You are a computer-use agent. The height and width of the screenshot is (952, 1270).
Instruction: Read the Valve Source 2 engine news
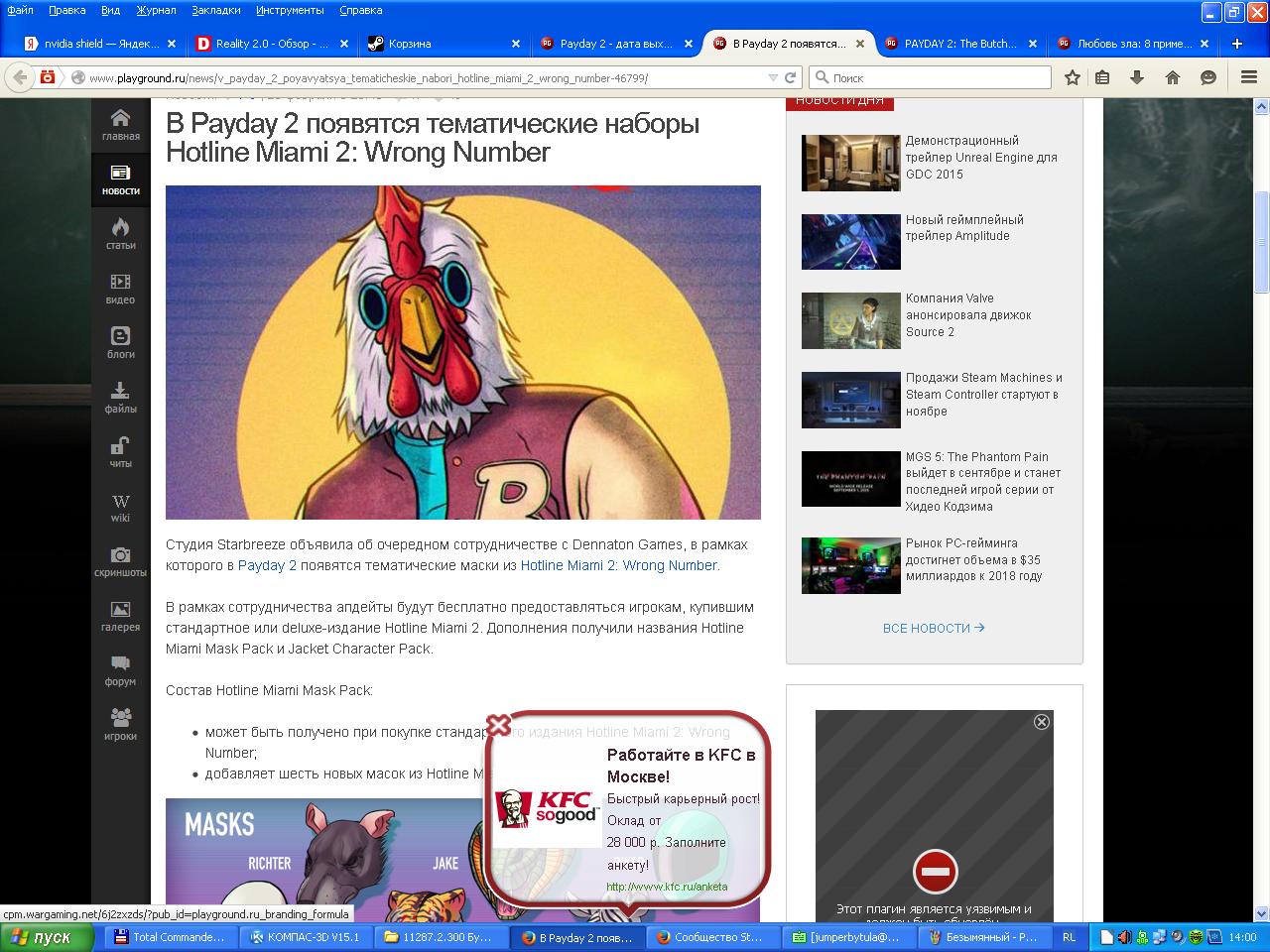pos(968,315)
